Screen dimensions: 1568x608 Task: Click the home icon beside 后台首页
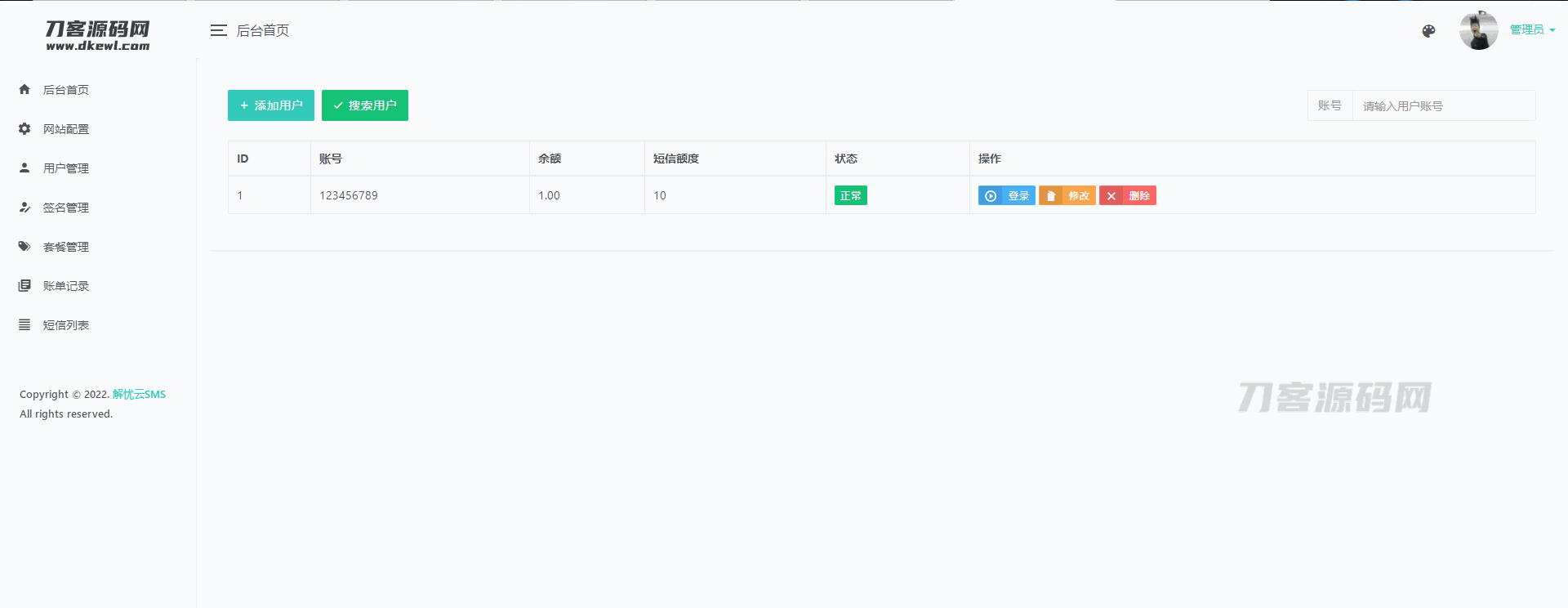[24, 90]
